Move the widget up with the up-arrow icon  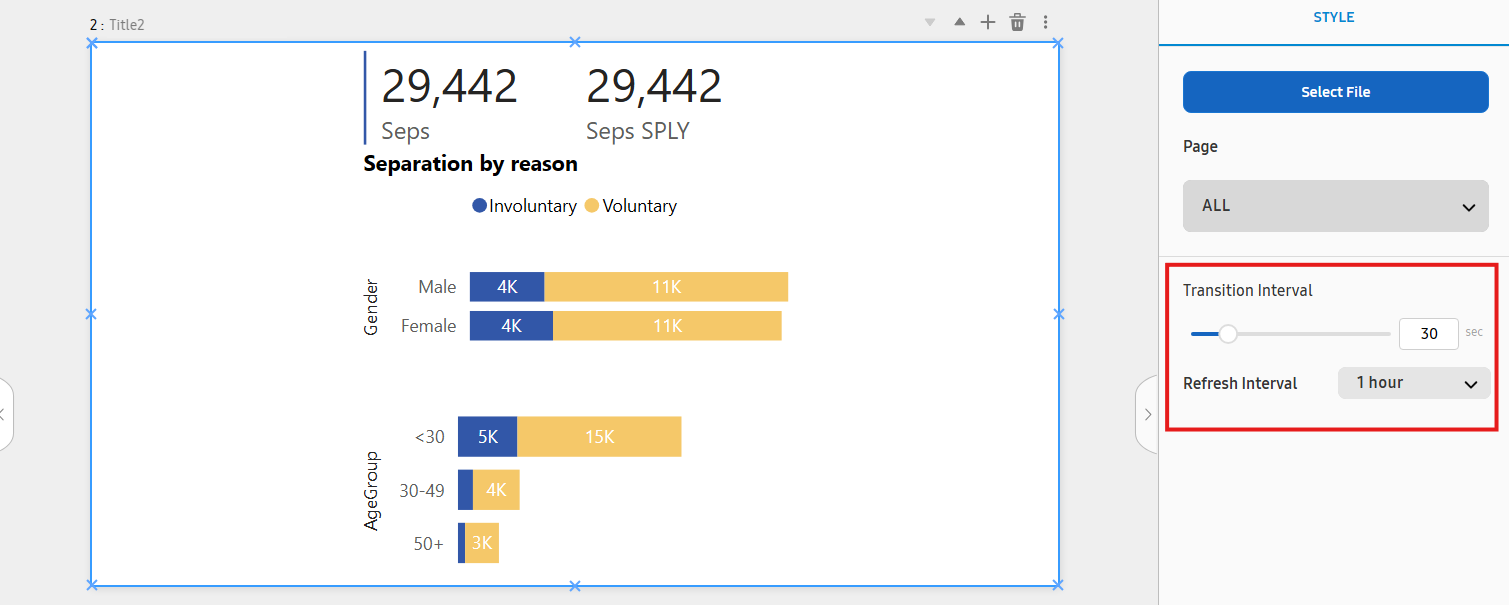(x=959, y=22)
